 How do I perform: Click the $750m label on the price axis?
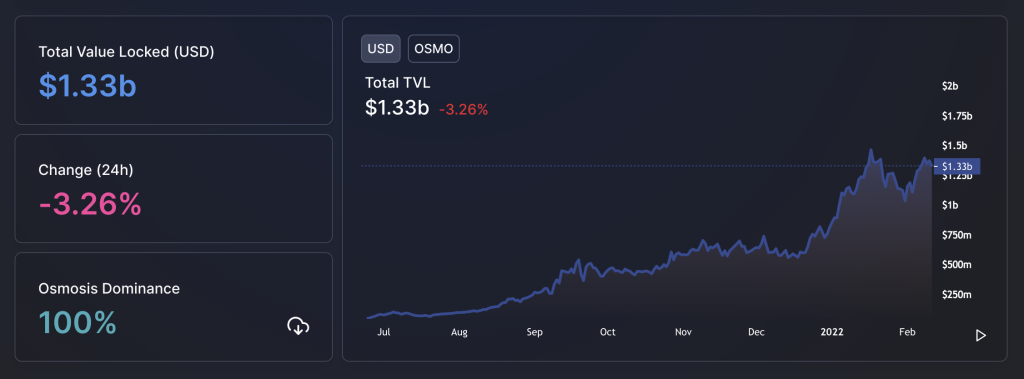pos(957,235)
